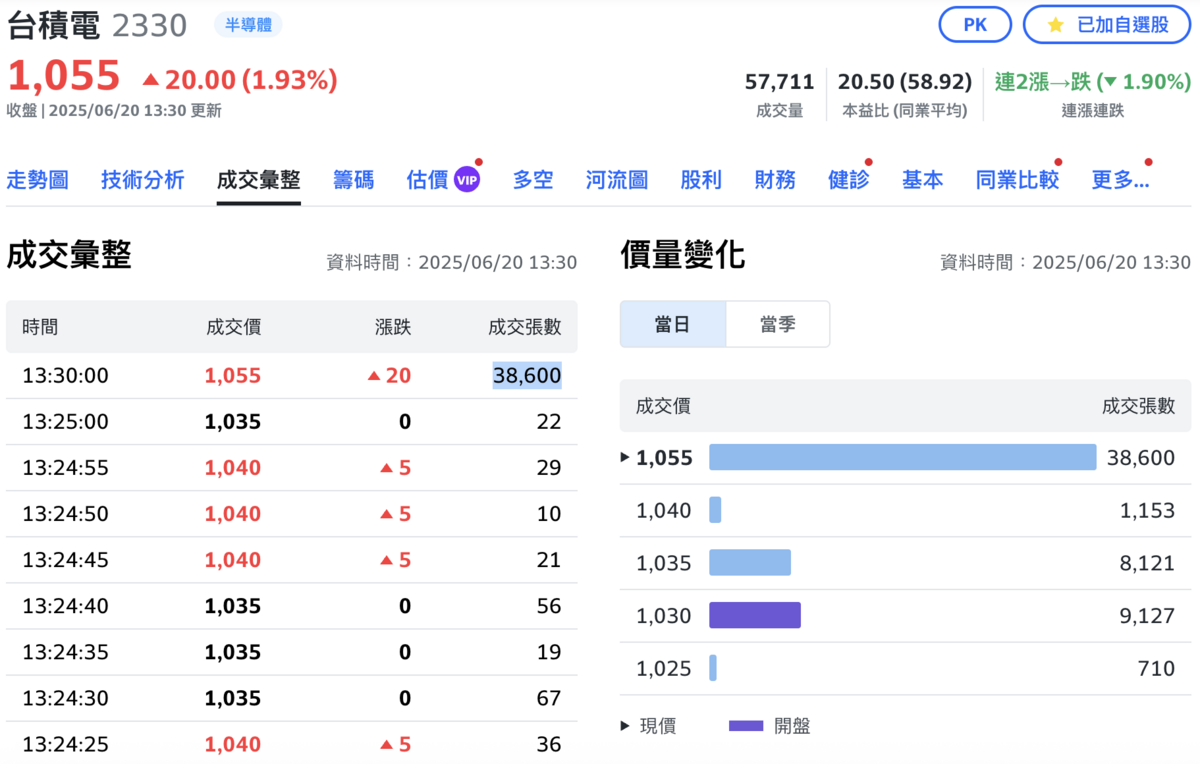This screenshot has width=1200, height=764.
Task: Select the 成交彙整 tab
Action: pos(258,180)
